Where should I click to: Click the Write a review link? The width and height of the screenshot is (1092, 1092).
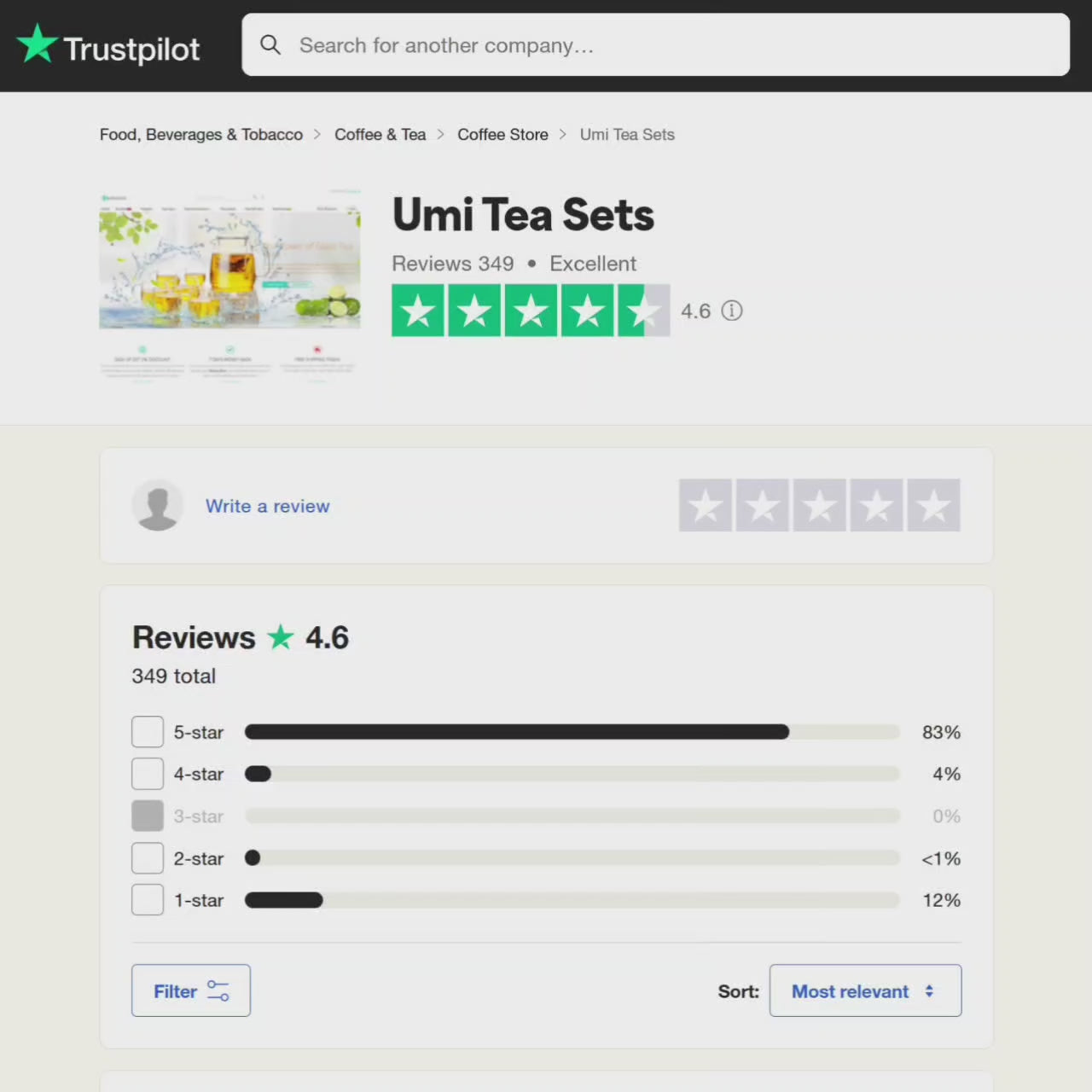pyautogui.click(x=268, y=506)
